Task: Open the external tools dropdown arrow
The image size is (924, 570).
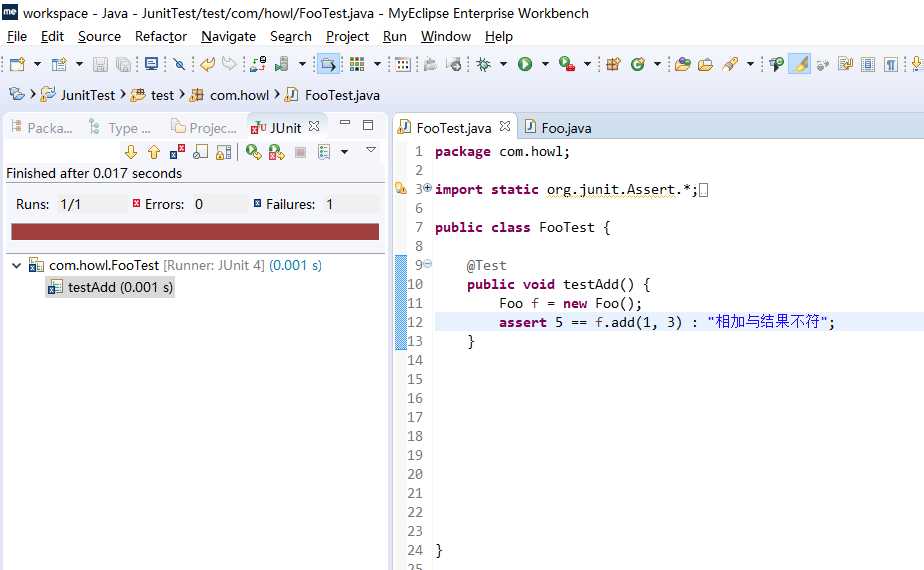Action: (x=587, y=64)
